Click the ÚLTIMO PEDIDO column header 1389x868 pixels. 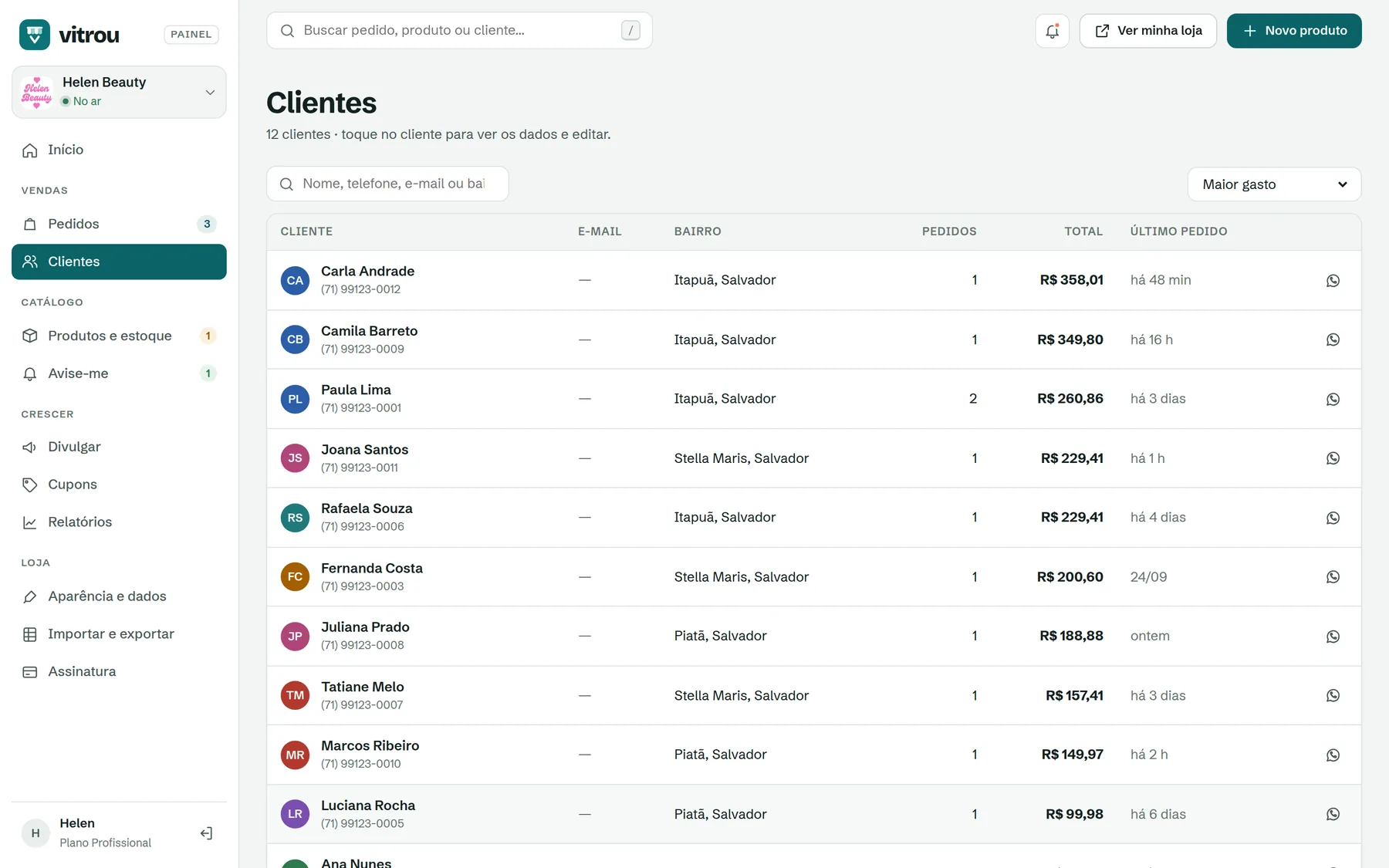coord(1178,231)
